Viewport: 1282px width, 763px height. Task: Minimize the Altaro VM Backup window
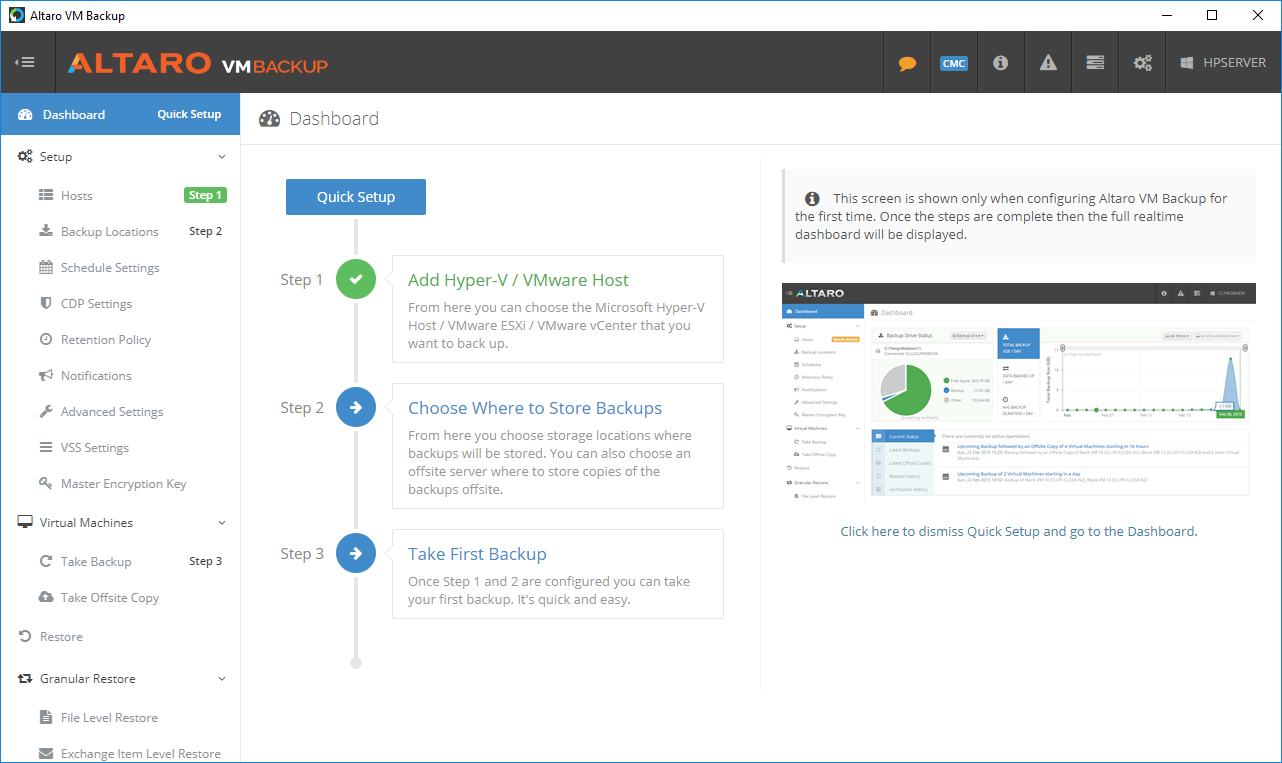pos(1166,15)
